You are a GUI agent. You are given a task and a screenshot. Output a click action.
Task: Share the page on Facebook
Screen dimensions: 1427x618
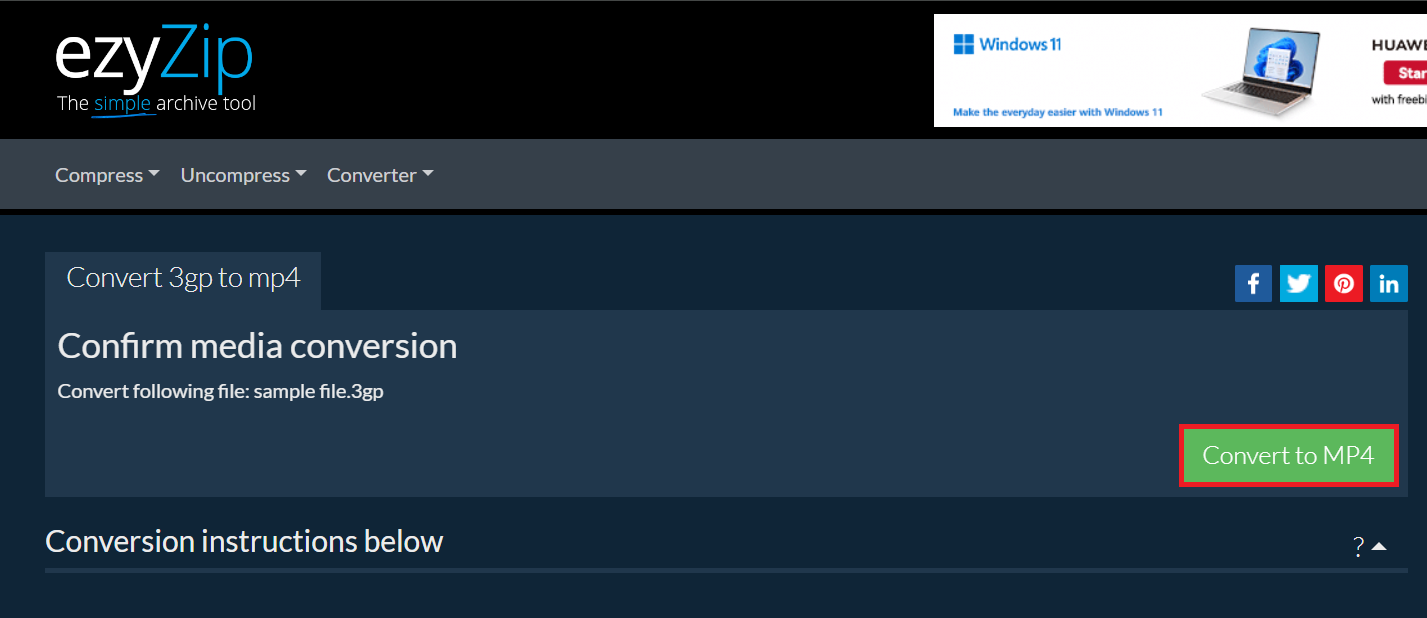coord(1253,283)
